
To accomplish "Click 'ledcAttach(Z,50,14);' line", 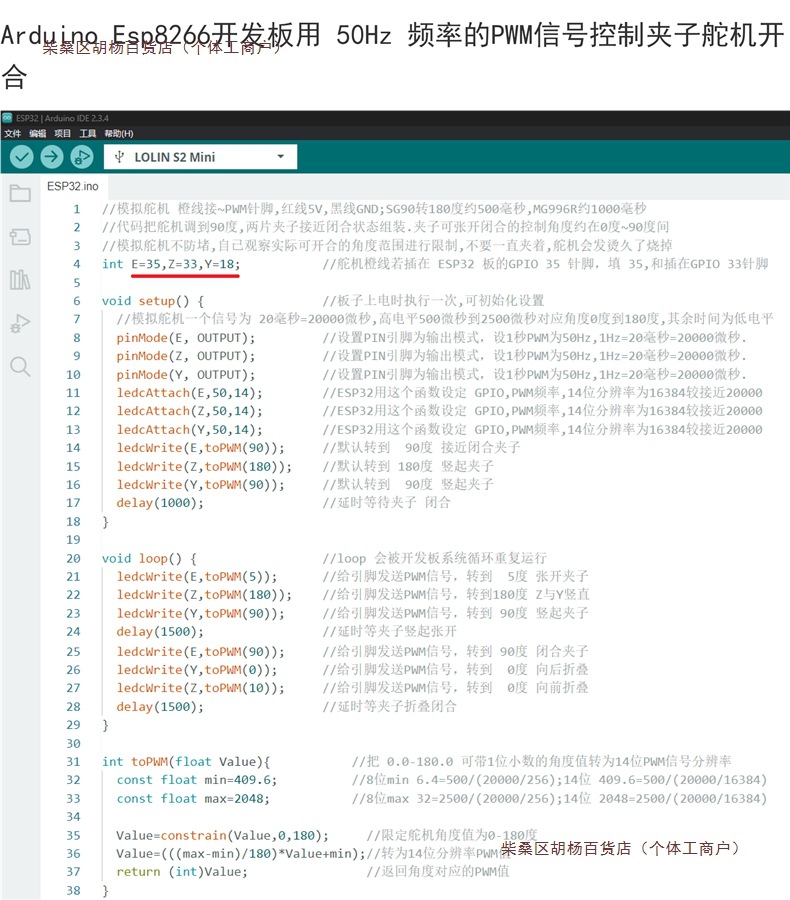I will coord(189,411).
